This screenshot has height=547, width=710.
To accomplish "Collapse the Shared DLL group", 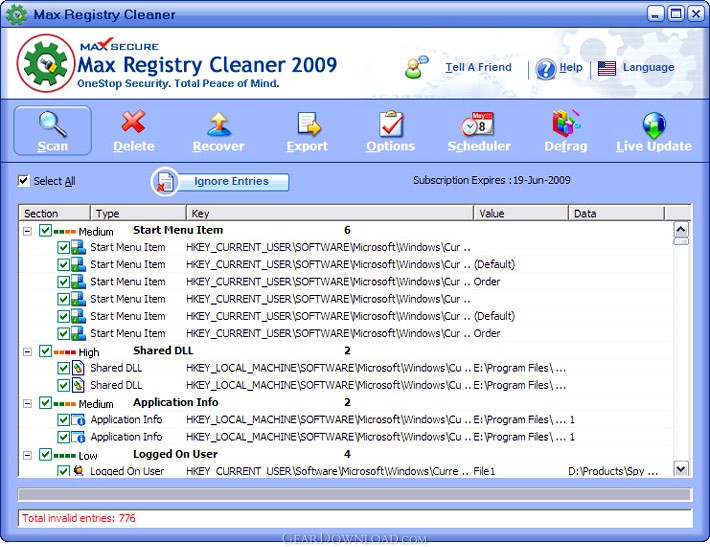I will (x=28, y=351).
